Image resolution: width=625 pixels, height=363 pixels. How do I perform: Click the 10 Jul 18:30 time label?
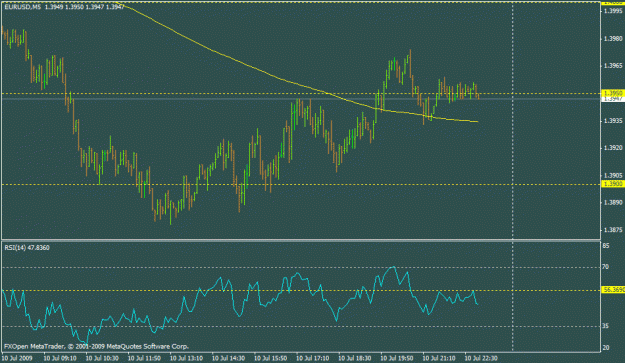pos(356,358)
